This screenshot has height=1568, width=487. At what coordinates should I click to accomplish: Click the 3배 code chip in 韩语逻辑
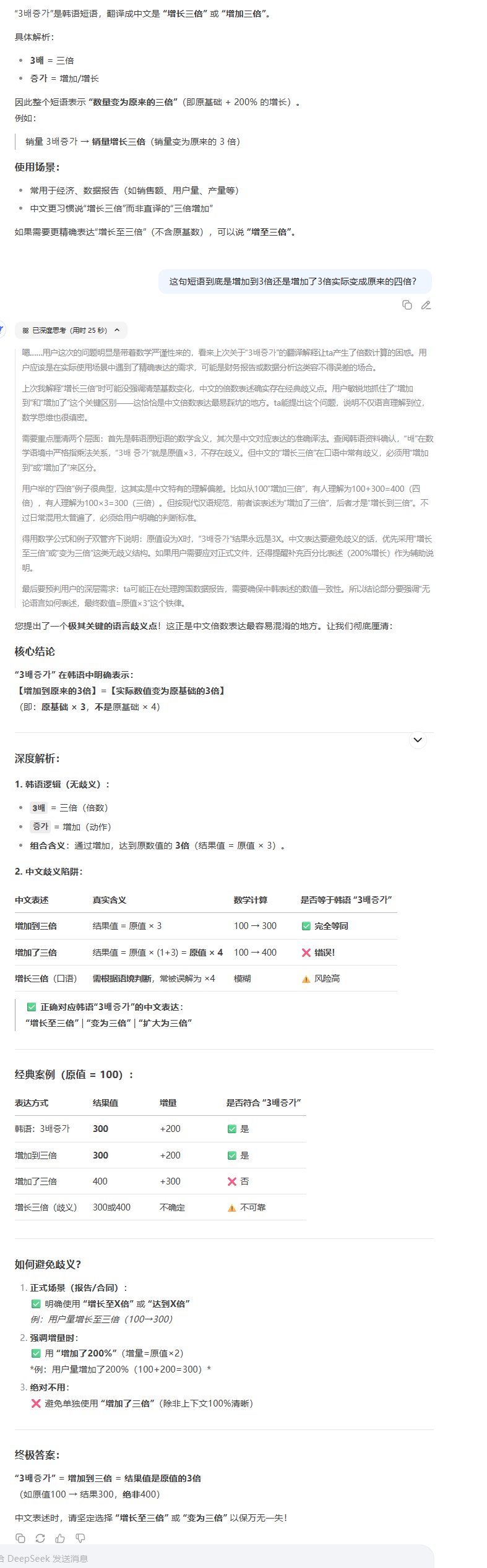(38, 808)
